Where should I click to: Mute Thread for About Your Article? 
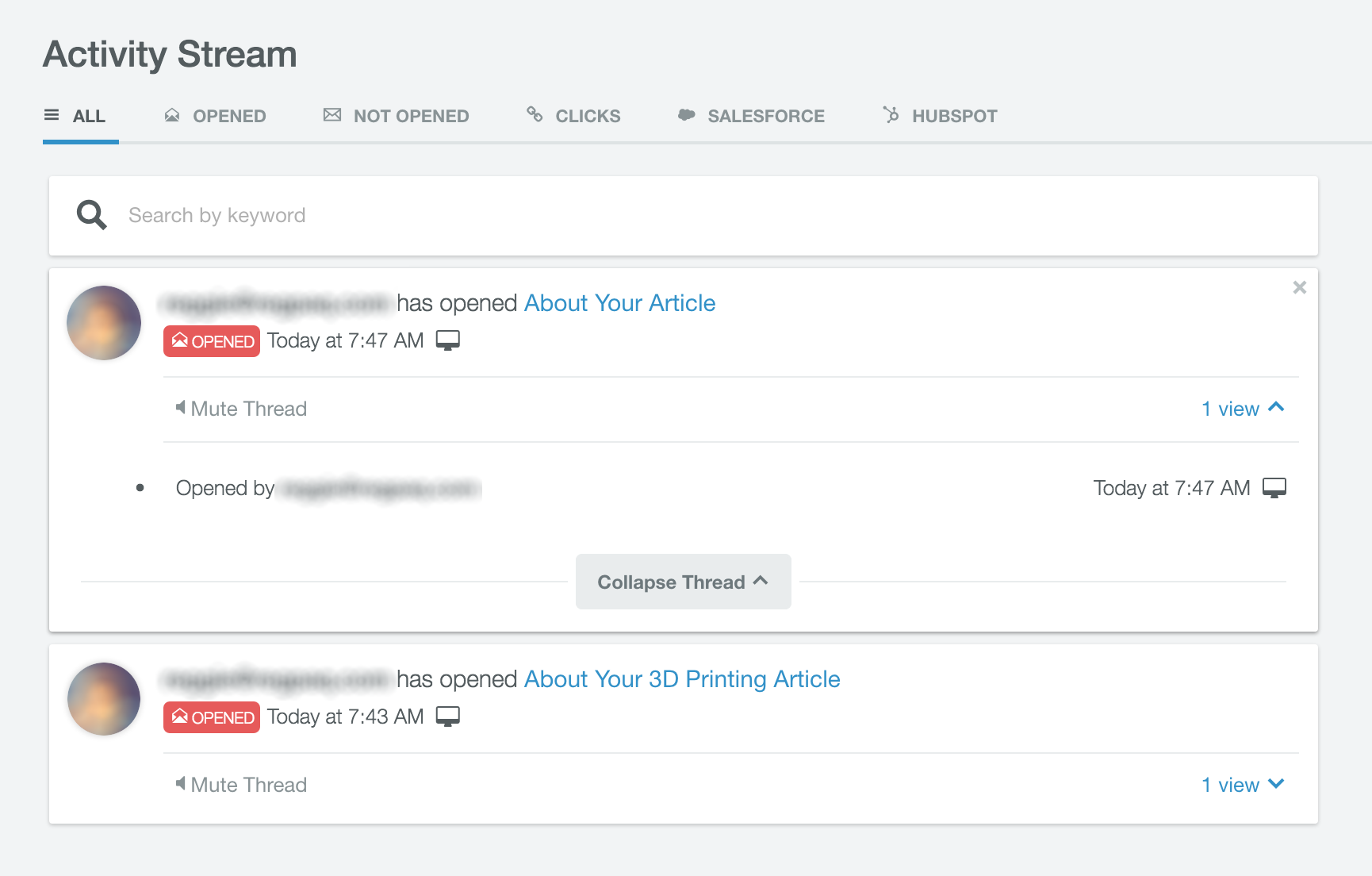(241, 409)
